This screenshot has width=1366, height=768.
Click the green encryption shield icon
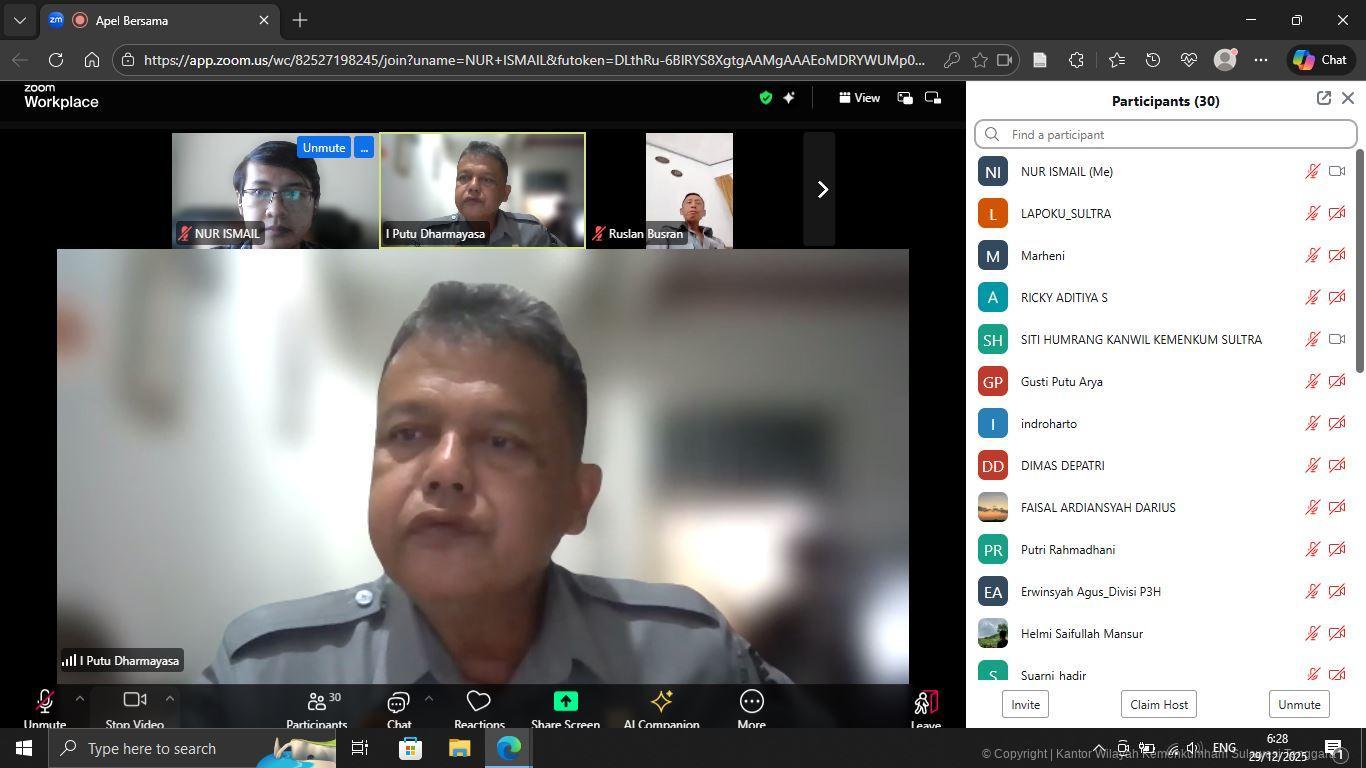765,98
